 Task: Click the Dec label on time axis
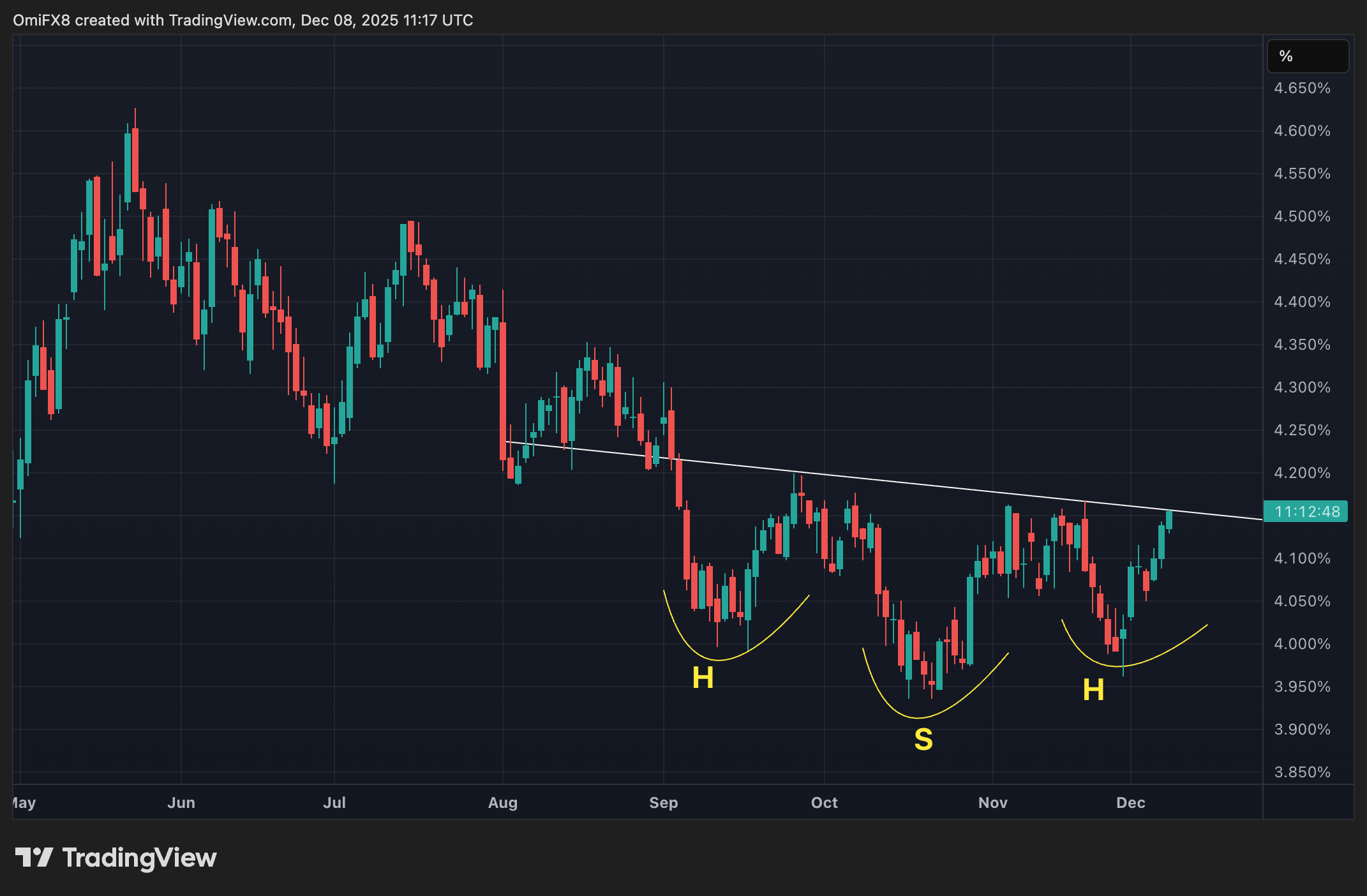1130,803
